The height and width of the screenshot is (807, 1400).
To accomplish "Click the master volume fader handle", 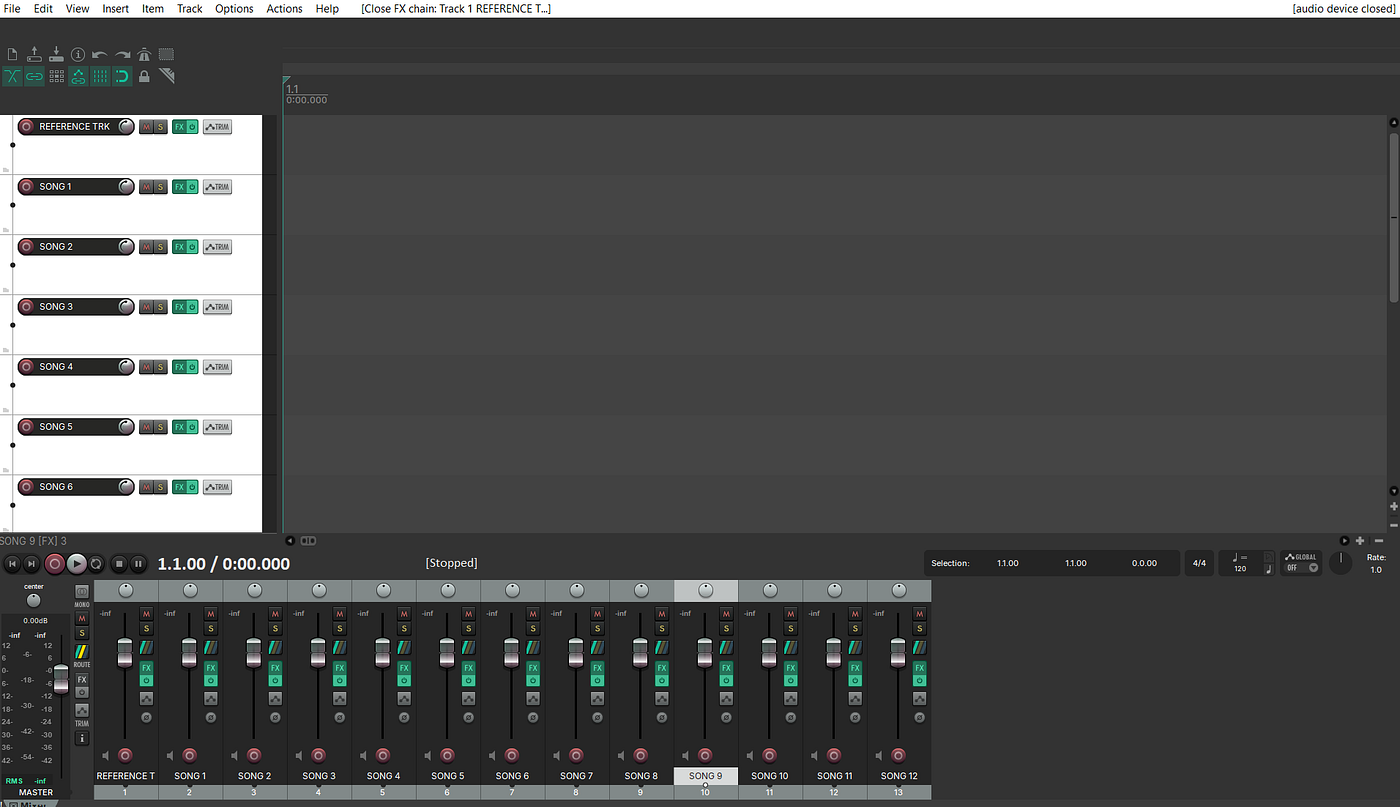I will (61, 679).
